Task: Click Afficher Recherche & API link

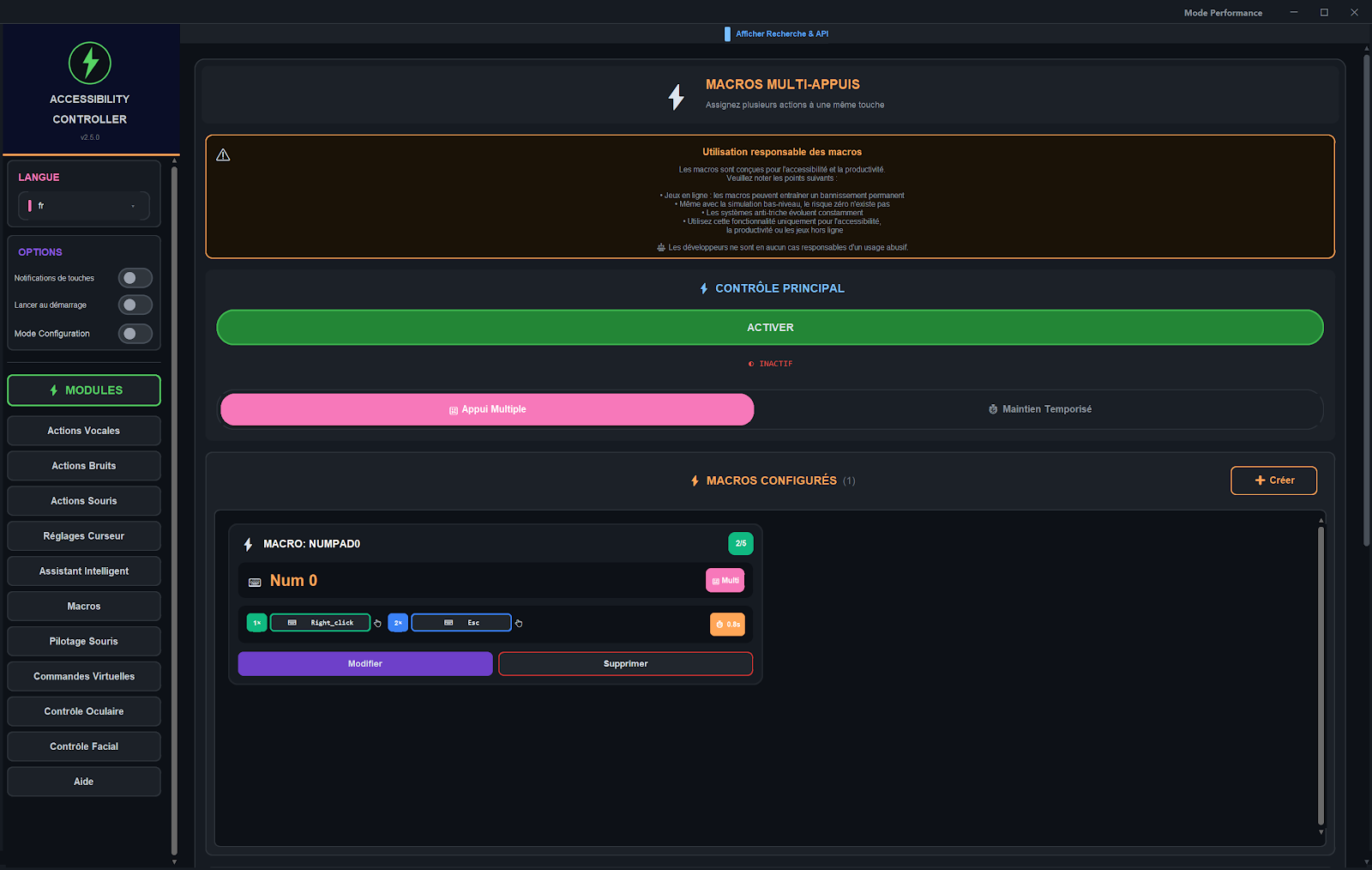Action: [781, 34]
